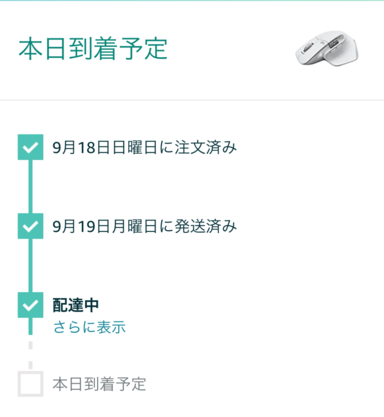Click the upper grey dash of pending line
The width and height of the screenshot is (384, 417).
tap(30, 345)
